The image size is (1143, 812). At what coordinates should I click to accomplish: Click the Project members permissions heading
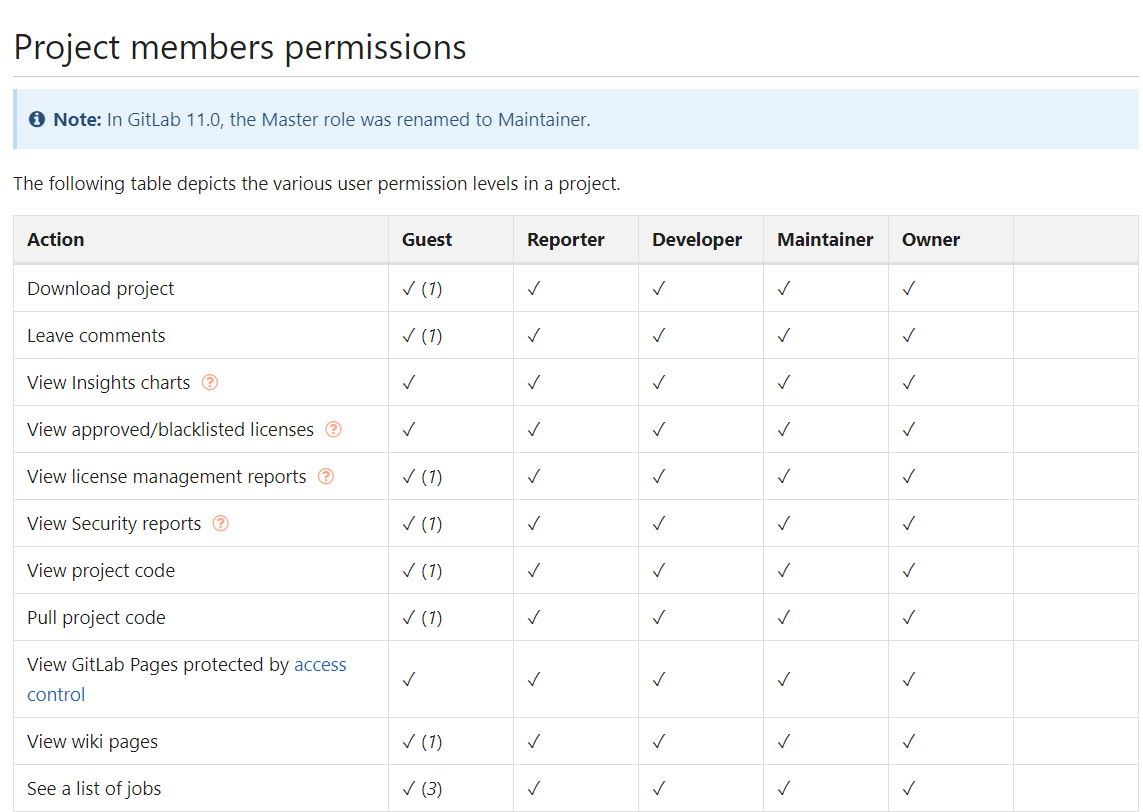(x=240, y=47)
